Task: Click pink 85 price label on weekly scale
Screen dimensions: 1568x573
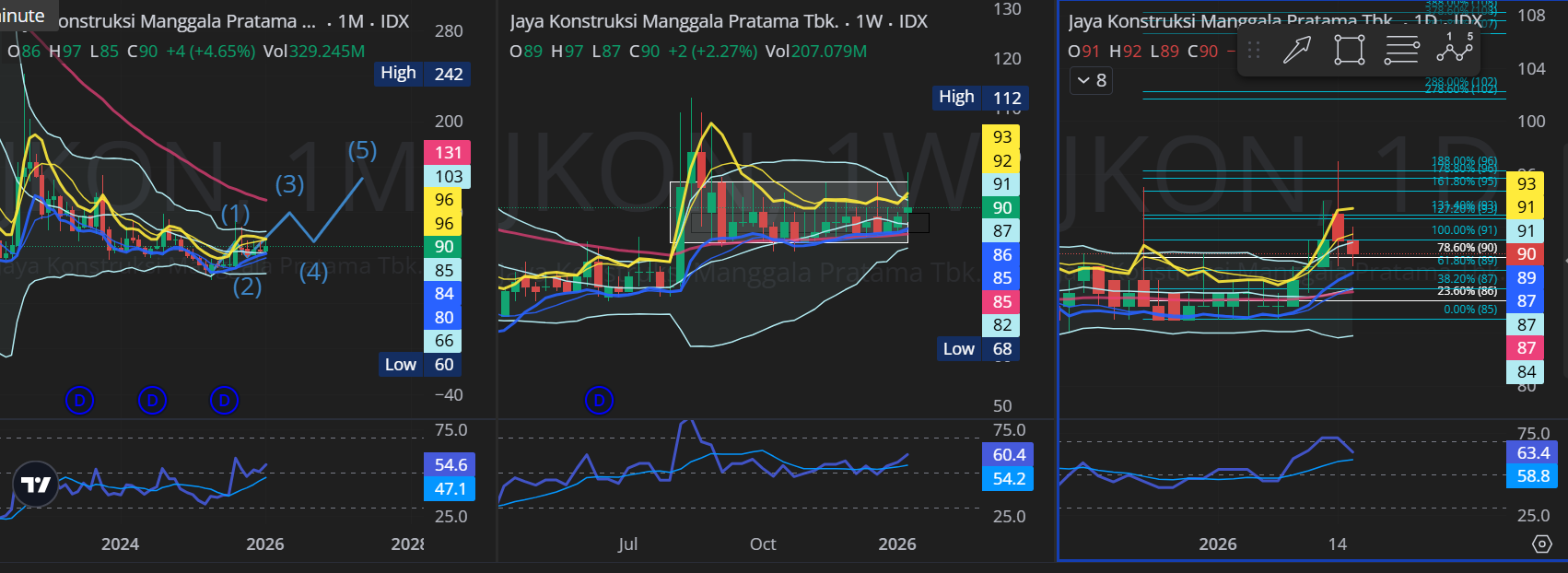Action: [x=1001, y=302]
